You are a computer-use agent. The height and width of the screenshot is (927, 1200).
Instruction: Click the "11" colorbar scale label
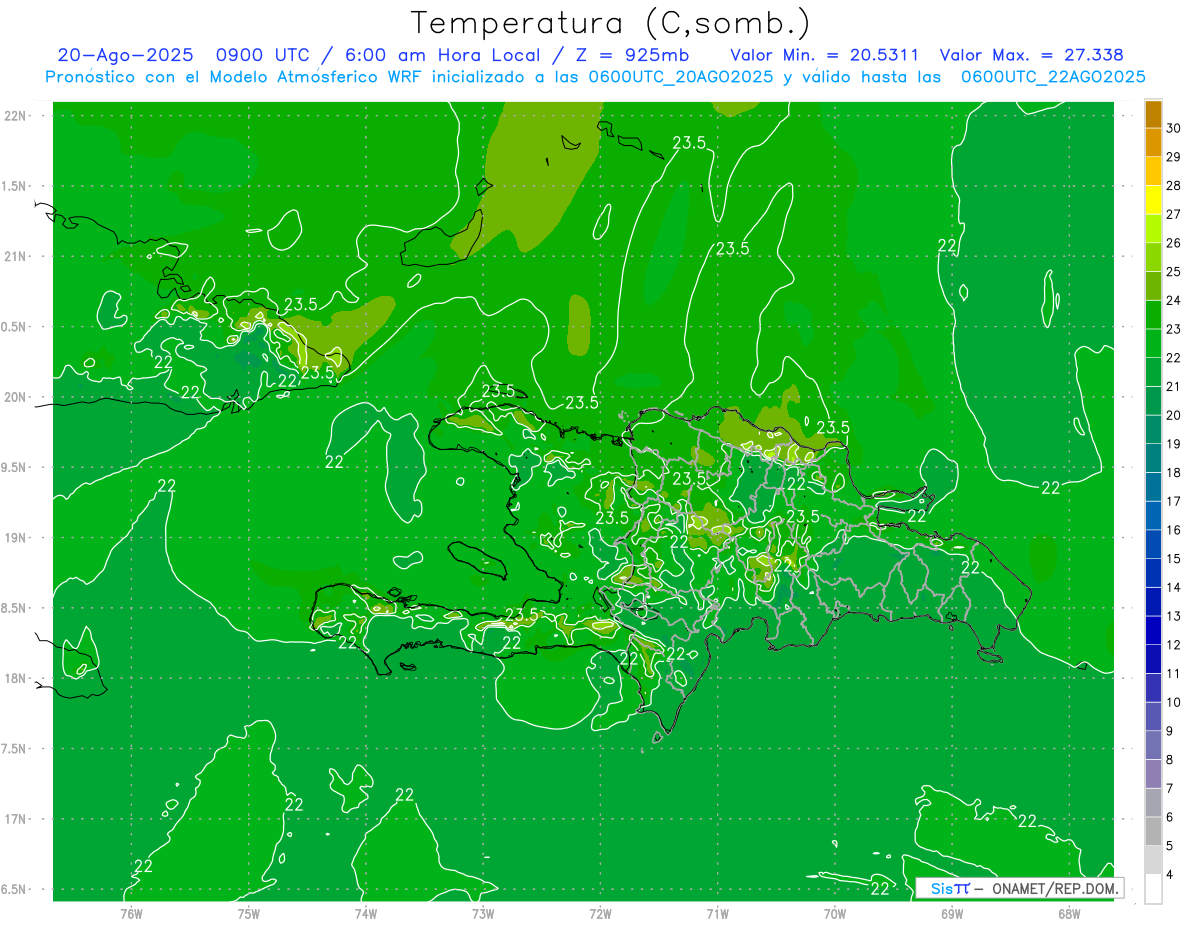[x=1173, y=673]
